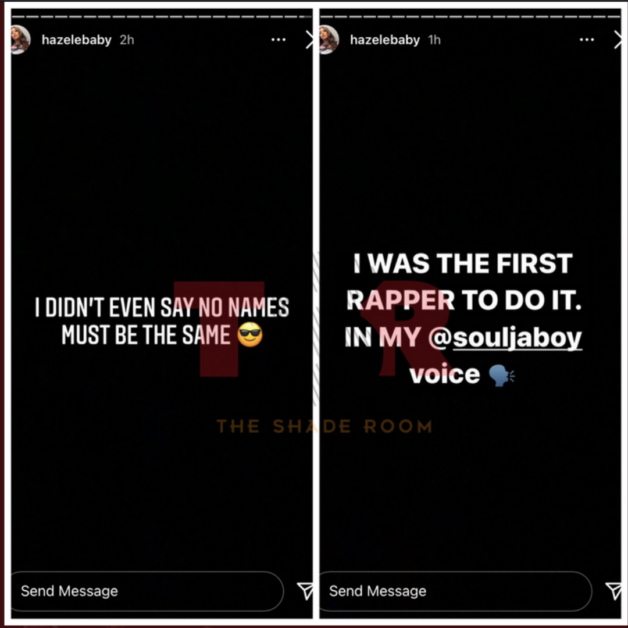Image resolution: width=628 pixels, height=628 pixels.
Task: Focus the Send Message field in left story
Action: (x=147, y=591)
